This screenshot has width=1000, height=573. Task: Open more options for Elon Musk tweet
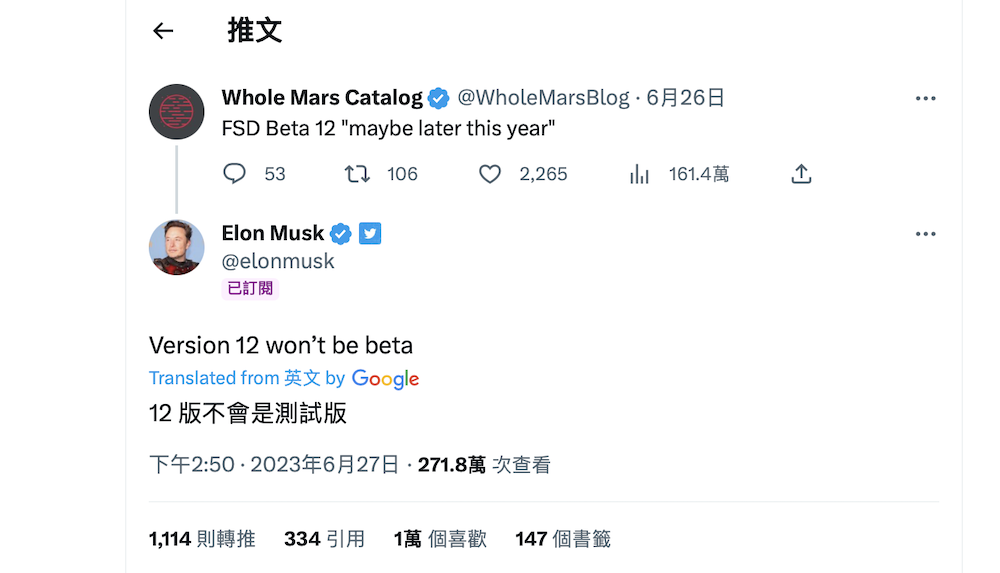click(x=926, y=234)
